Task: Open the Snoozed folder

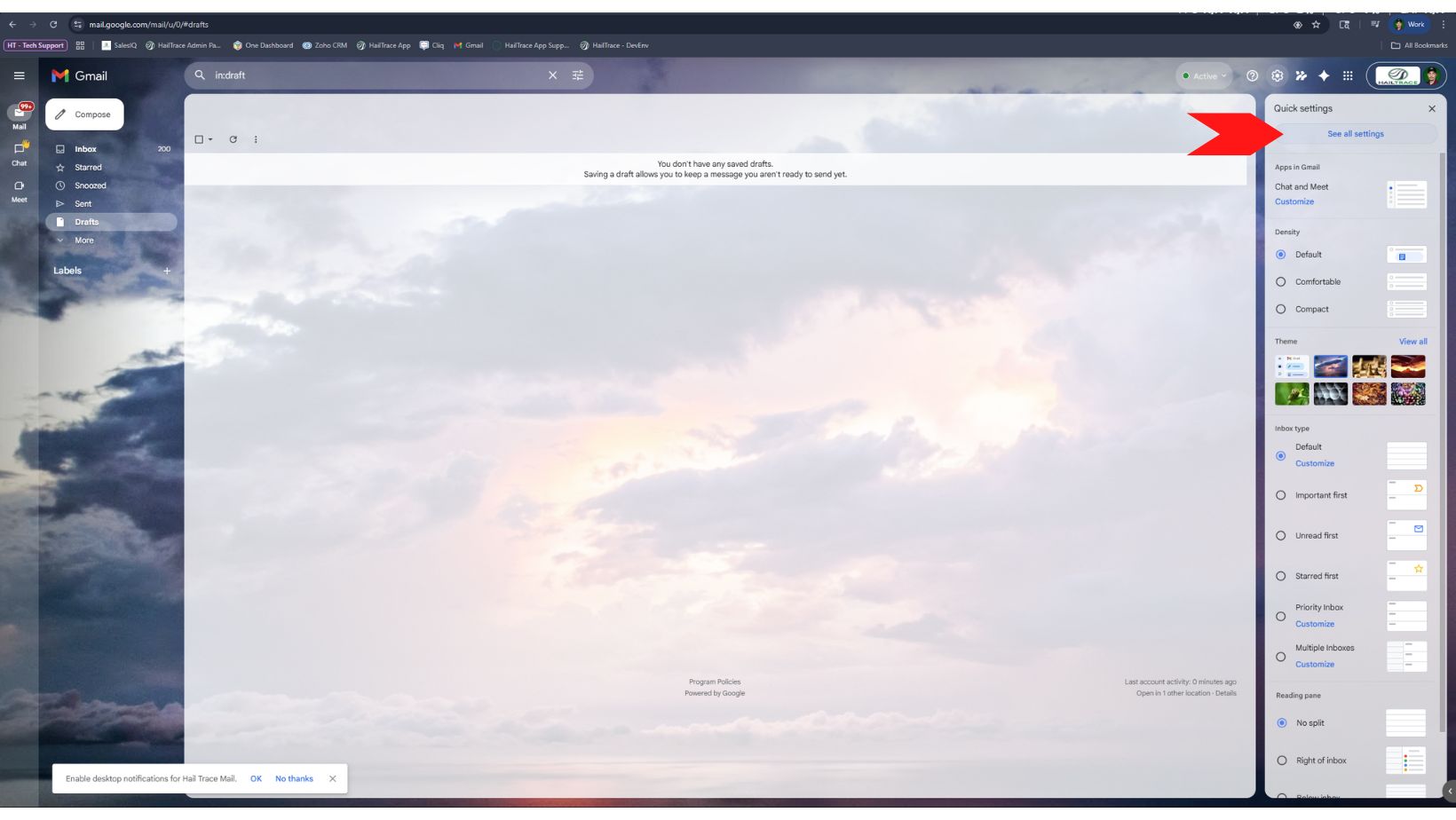Action: pyautogui.click(x=90, y=185)
